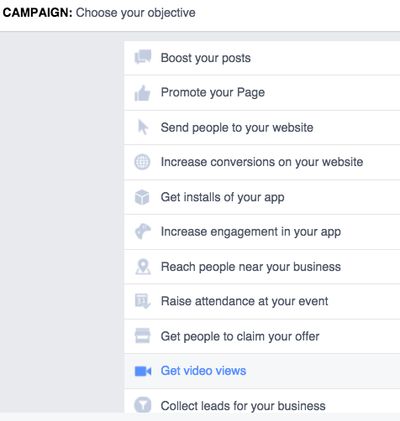Select Send people to your website
This screenshot has width=400, height=421.
(x=262, y=128)
